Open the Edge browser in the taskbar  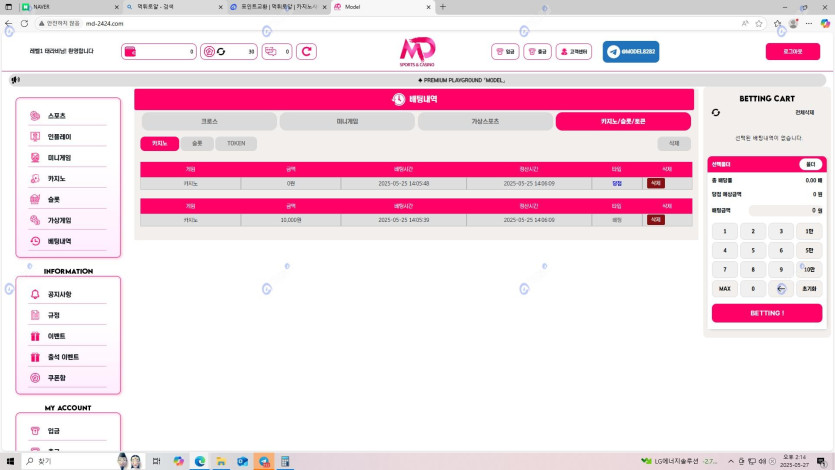(x=200, y=461)
